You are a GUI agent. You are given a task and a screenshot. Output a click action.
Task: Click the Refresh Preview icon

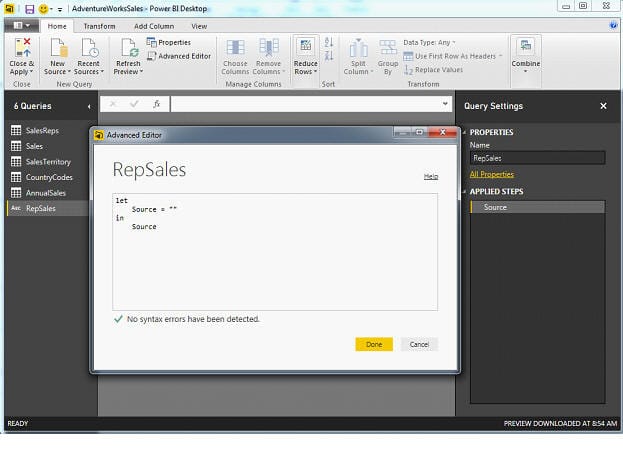coord(130,47)
